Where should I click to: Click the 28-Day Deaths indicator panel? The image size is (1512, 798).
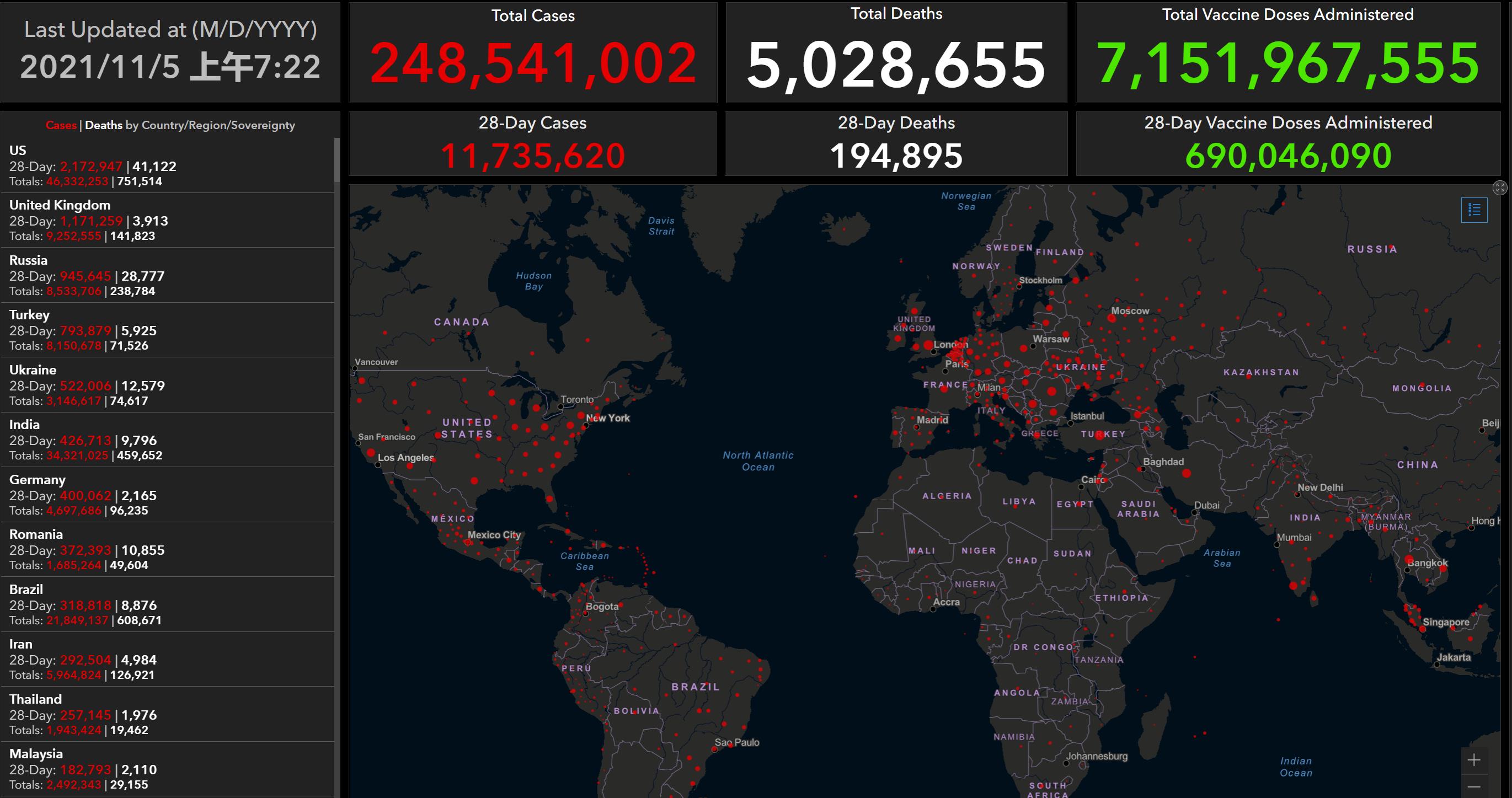(896, 144)
